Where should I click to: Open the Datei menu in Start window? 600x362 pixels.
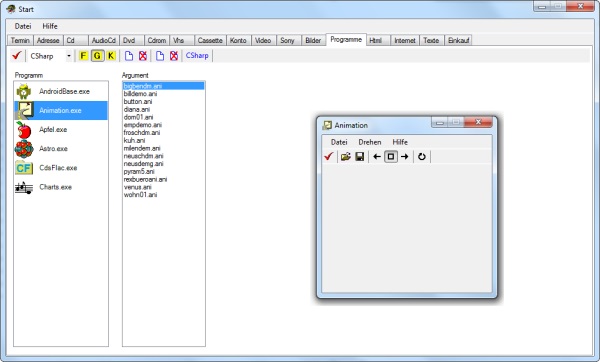coord(23,26)
